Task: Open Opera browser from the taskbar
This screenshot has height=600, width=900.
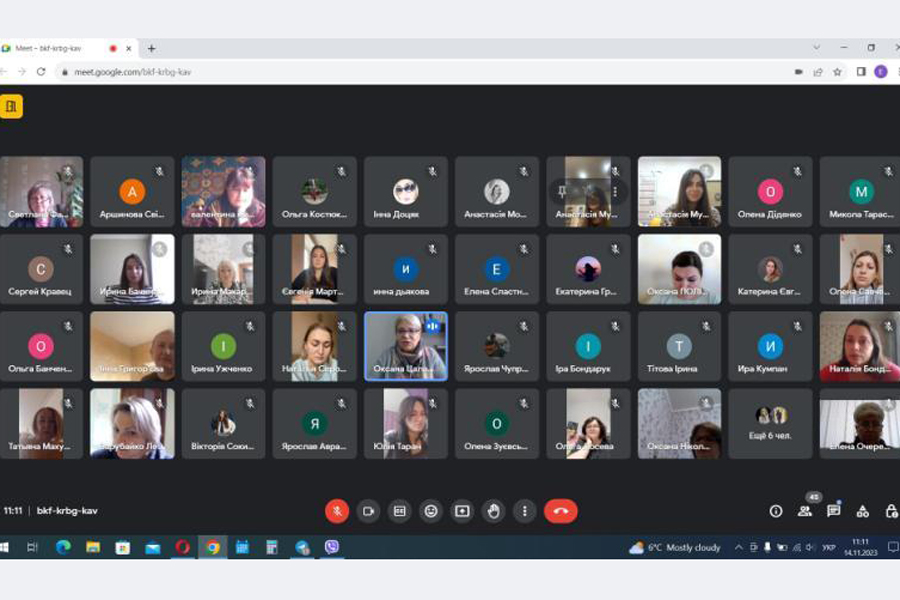Action: pos(183,547)
